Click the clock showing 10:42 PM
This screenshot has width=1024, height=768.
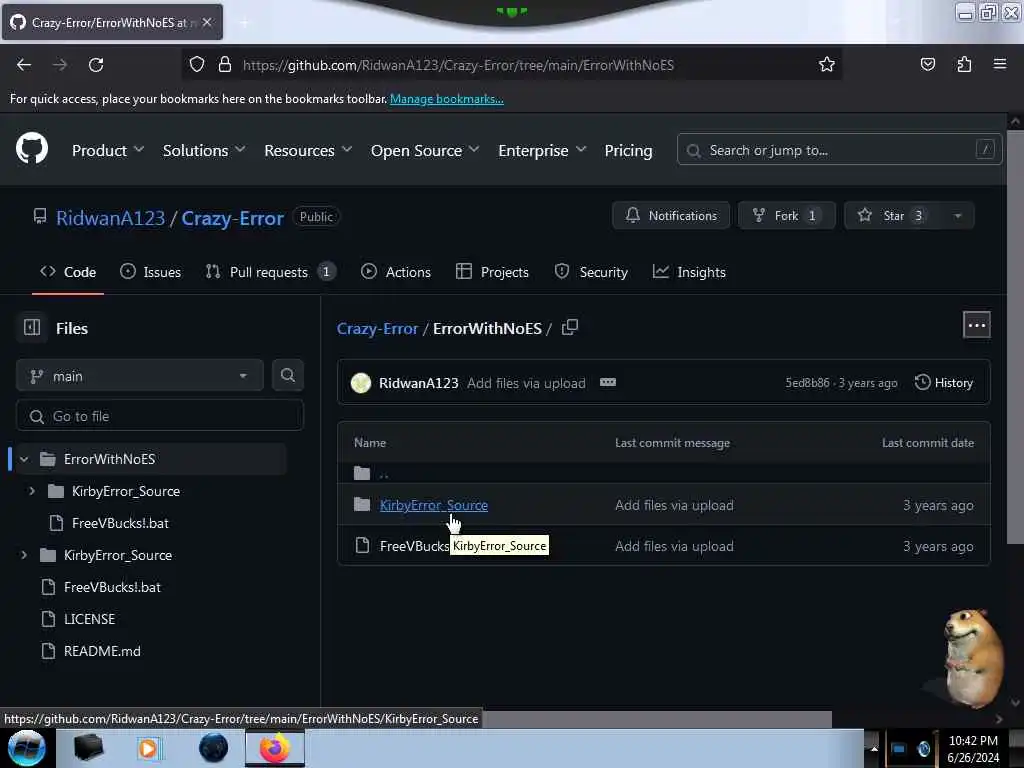(972, 741)
